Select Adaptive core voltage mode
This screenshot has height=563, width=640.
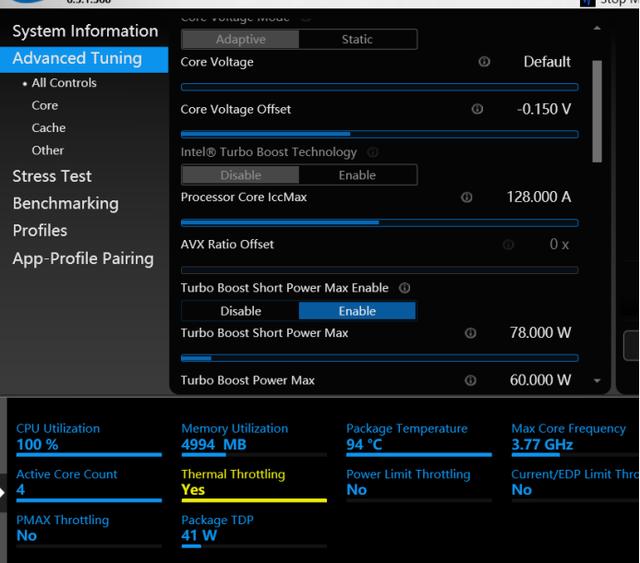(x=240, y=39)
